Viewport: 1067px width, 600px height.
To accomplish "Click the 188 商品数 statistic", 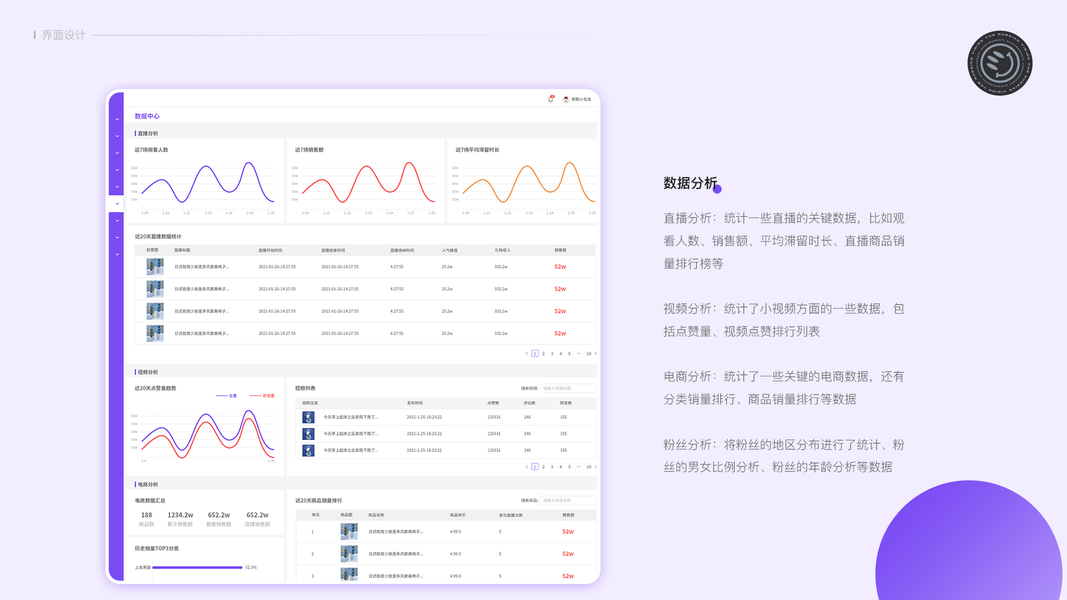I will [146, 519].
